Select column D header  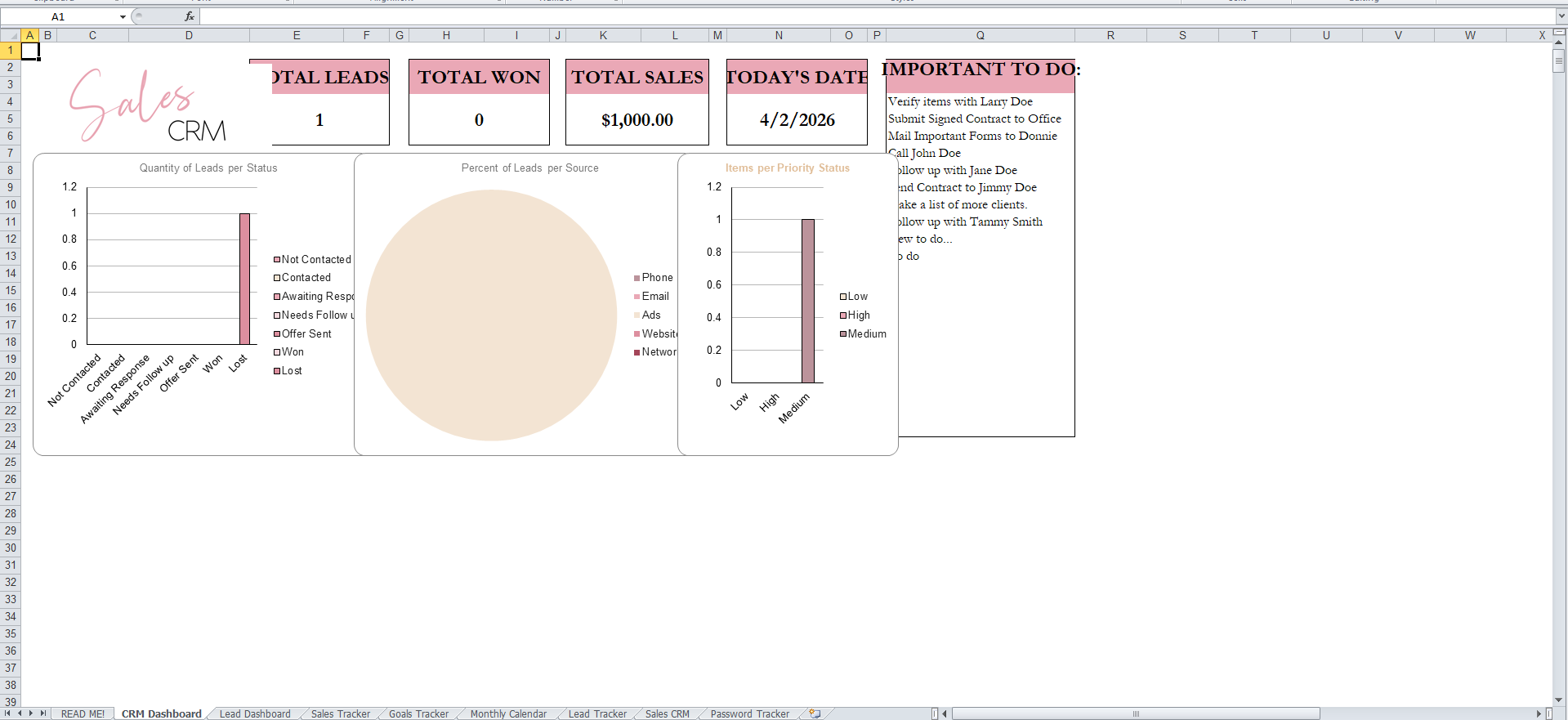[189, 35]
